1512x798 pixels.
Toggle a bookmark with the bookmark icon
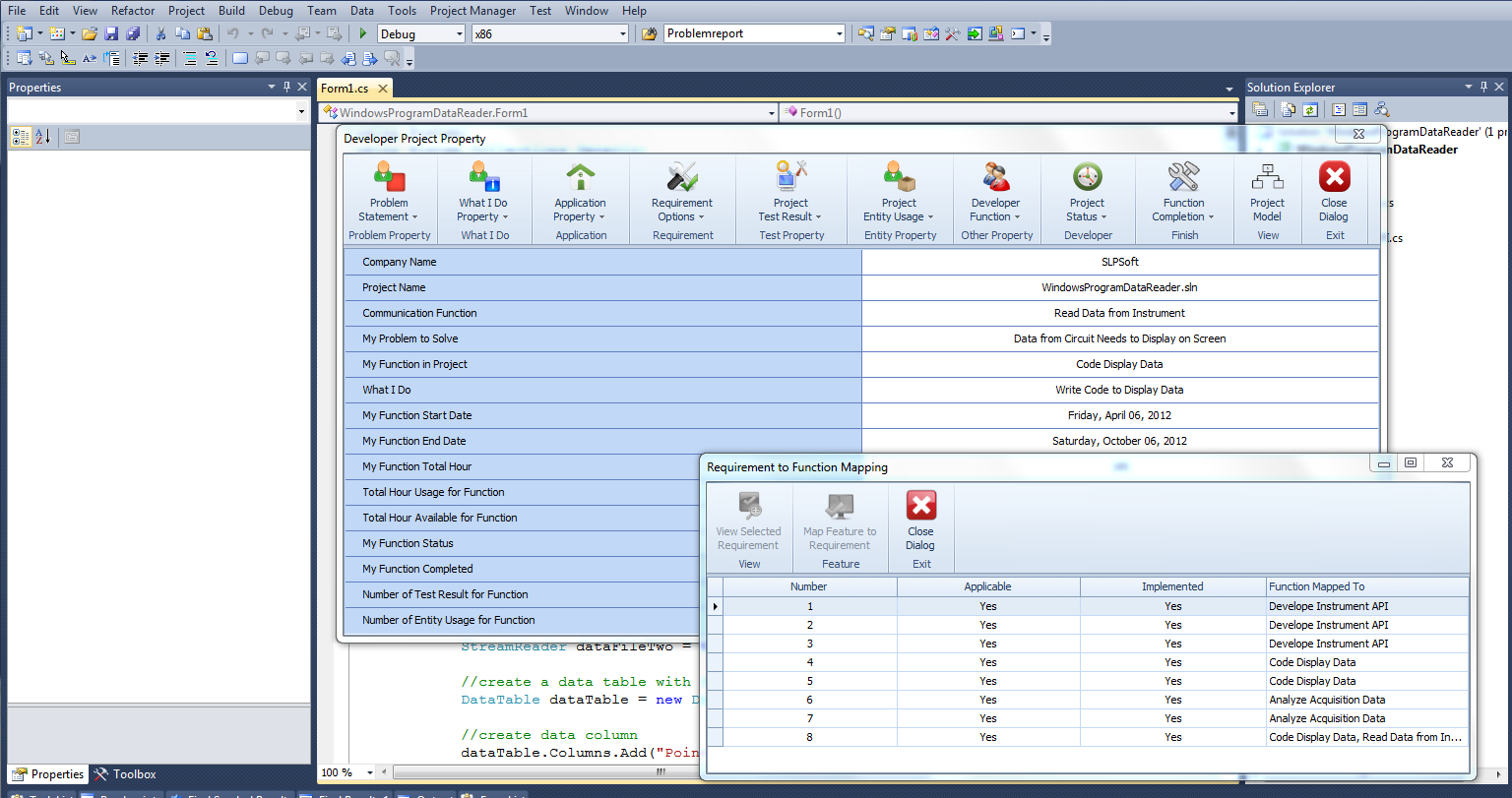point(240,58)
